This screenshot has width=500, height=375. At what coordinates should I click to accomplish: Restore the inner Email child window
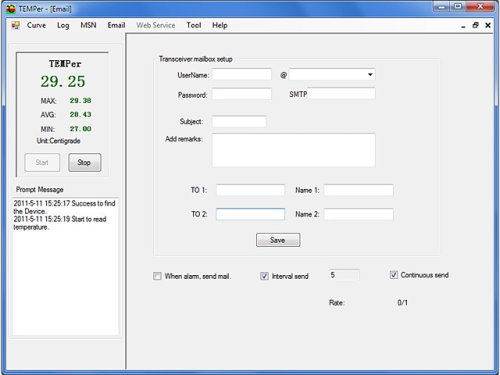pyautogui.click(x=475, y=25)
